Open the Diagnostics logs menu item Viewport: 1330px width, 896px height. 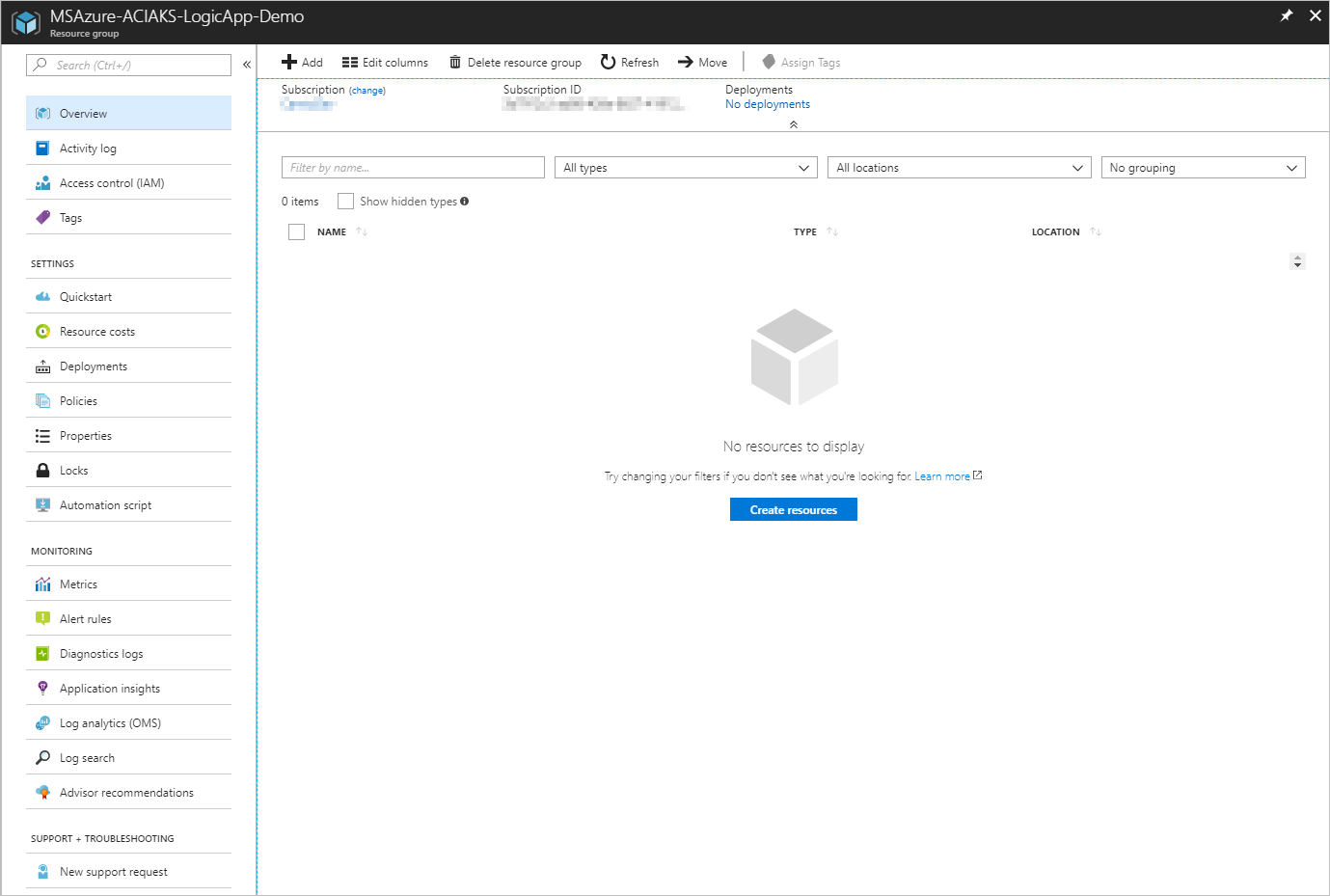pyautogui.click(x=128, y=654)
